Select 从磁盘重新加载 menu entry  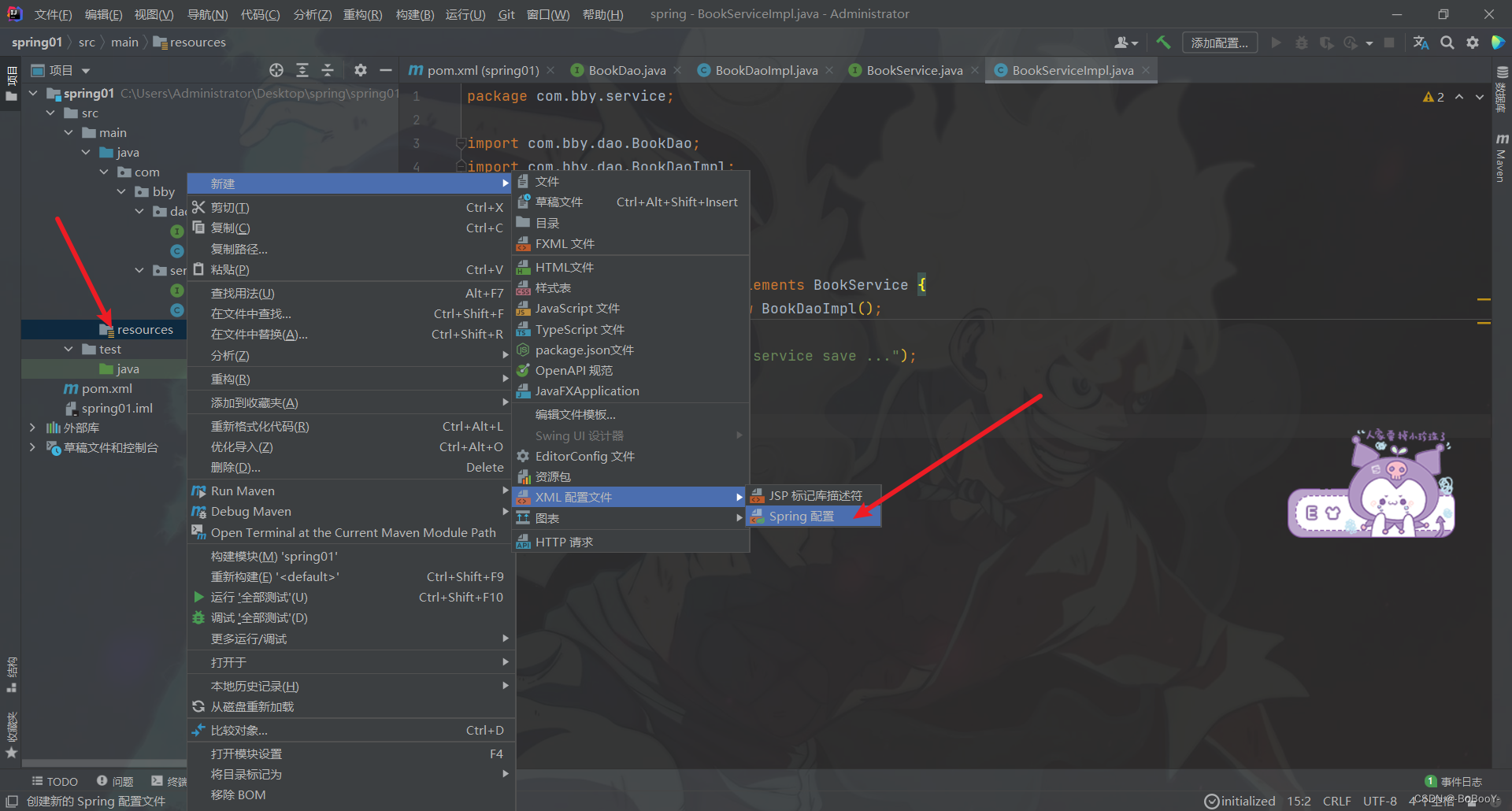pos(350,706)
